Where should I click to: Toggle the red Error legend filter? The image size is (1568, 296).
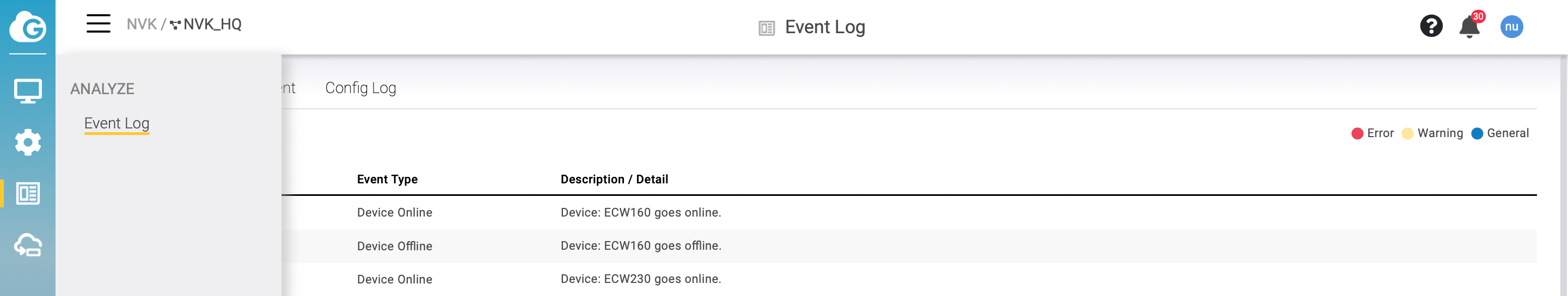(x=1373, y=133)
